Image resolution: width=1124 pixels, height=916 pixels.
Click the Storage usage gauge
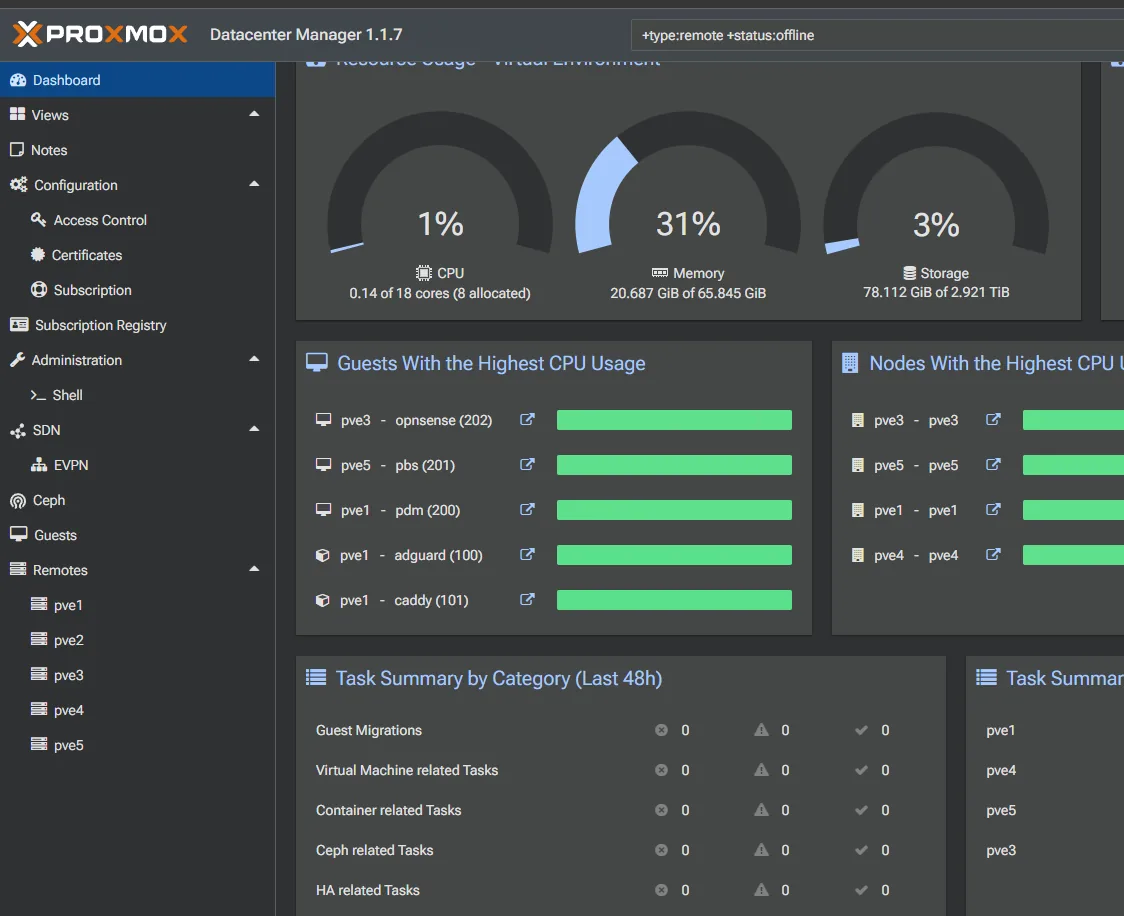(936, 183)
